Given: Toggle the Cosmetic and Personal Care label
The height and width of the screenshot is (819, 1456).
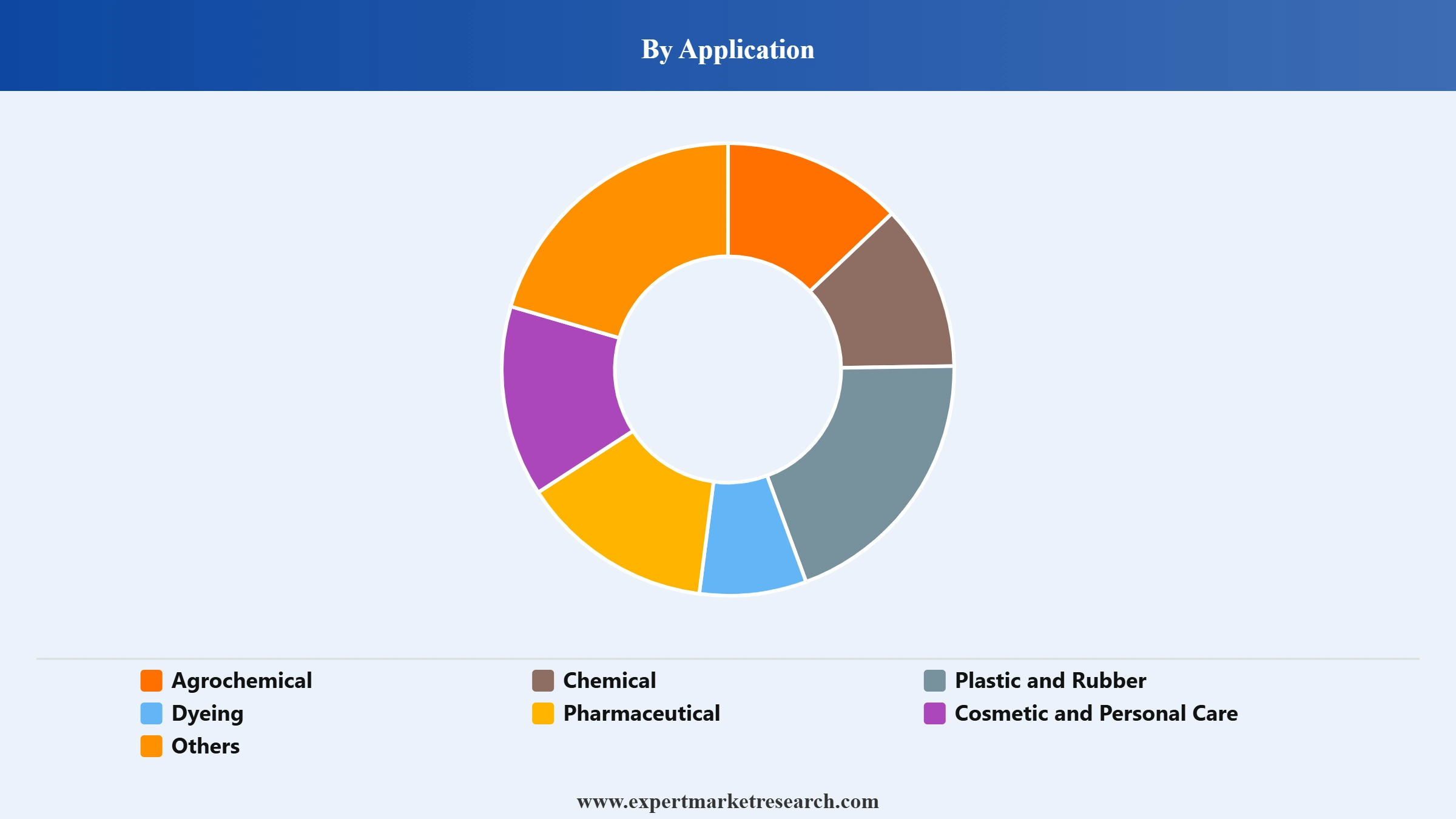Looking at the screenshot, I should point(1096,713).
